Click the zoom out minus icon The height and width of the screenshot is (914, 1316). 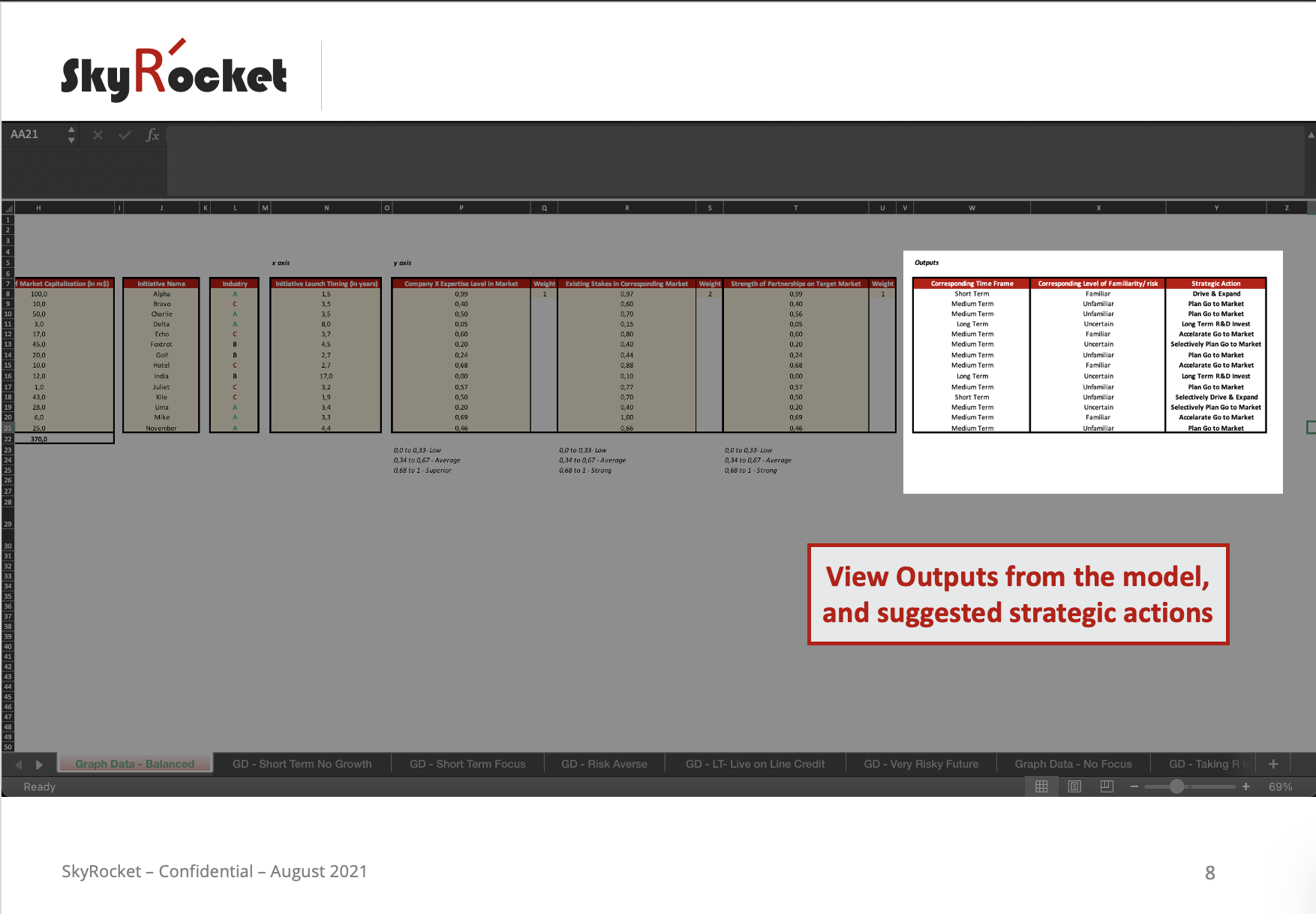click(x=1134, y=786)
